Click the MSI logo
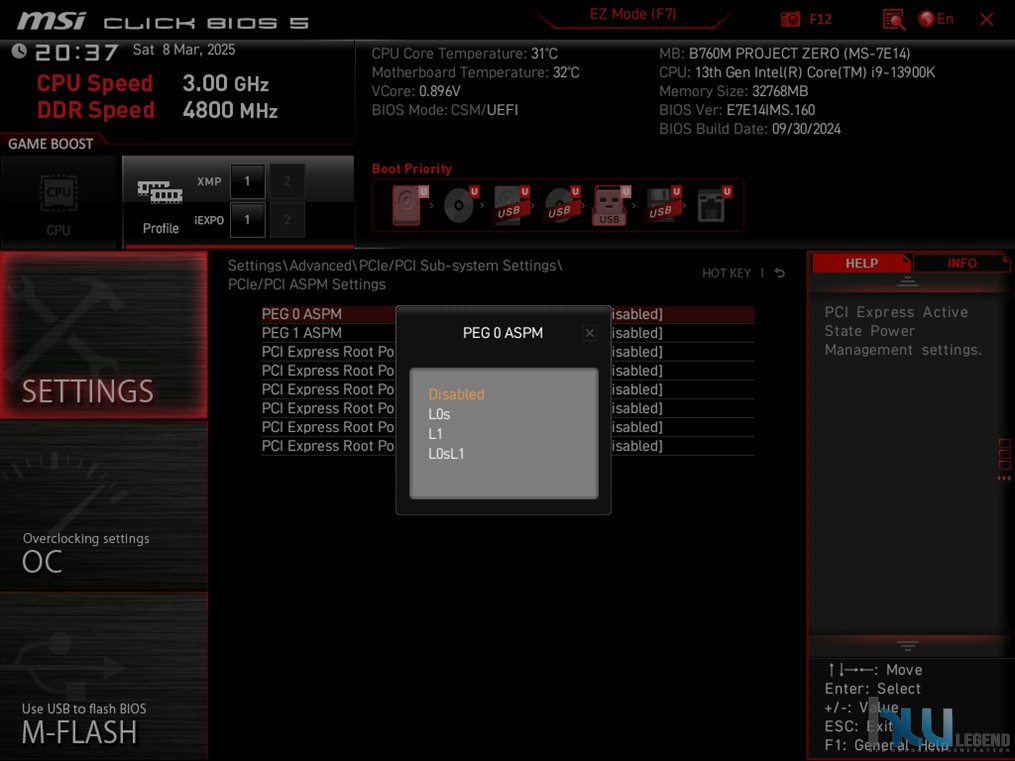This screenshot has width=1015, height=761. pyautogui.click(x=52, y=21)
